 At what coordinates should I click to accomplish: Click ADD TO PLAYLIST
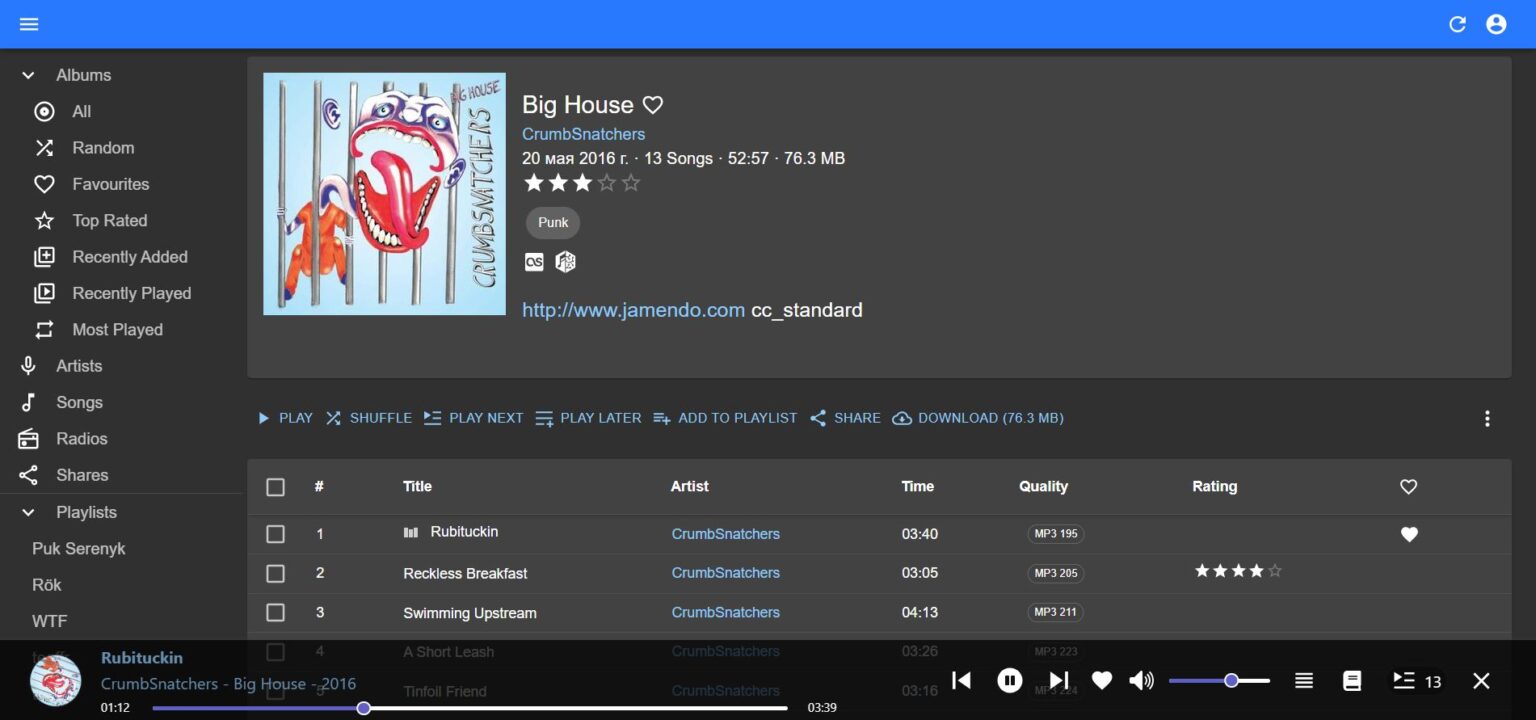click(725, 418)
